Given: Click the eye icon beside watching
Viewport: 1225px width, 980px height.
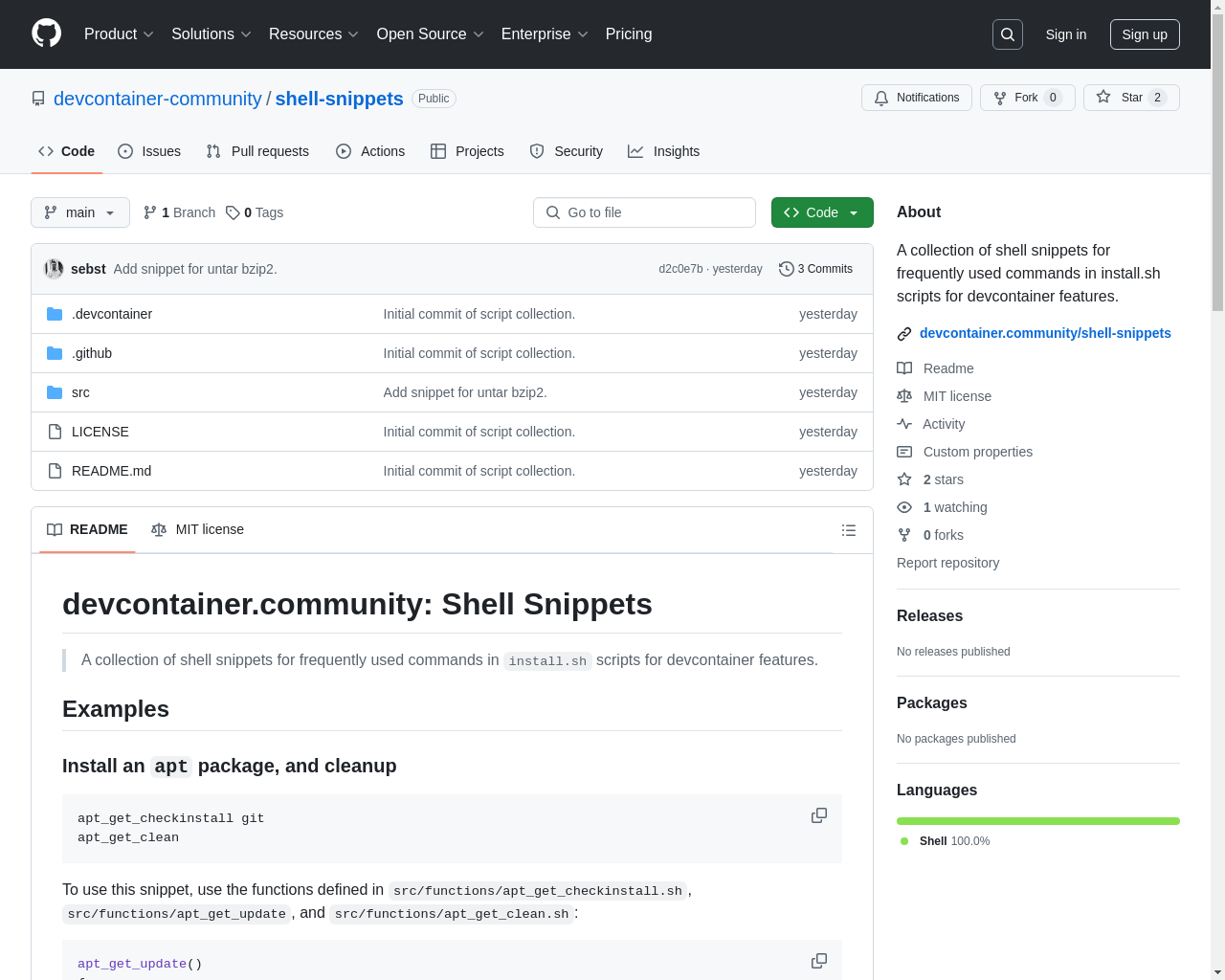Looking at the screenshot, I should pyautogui.click(x=904, y=507).
